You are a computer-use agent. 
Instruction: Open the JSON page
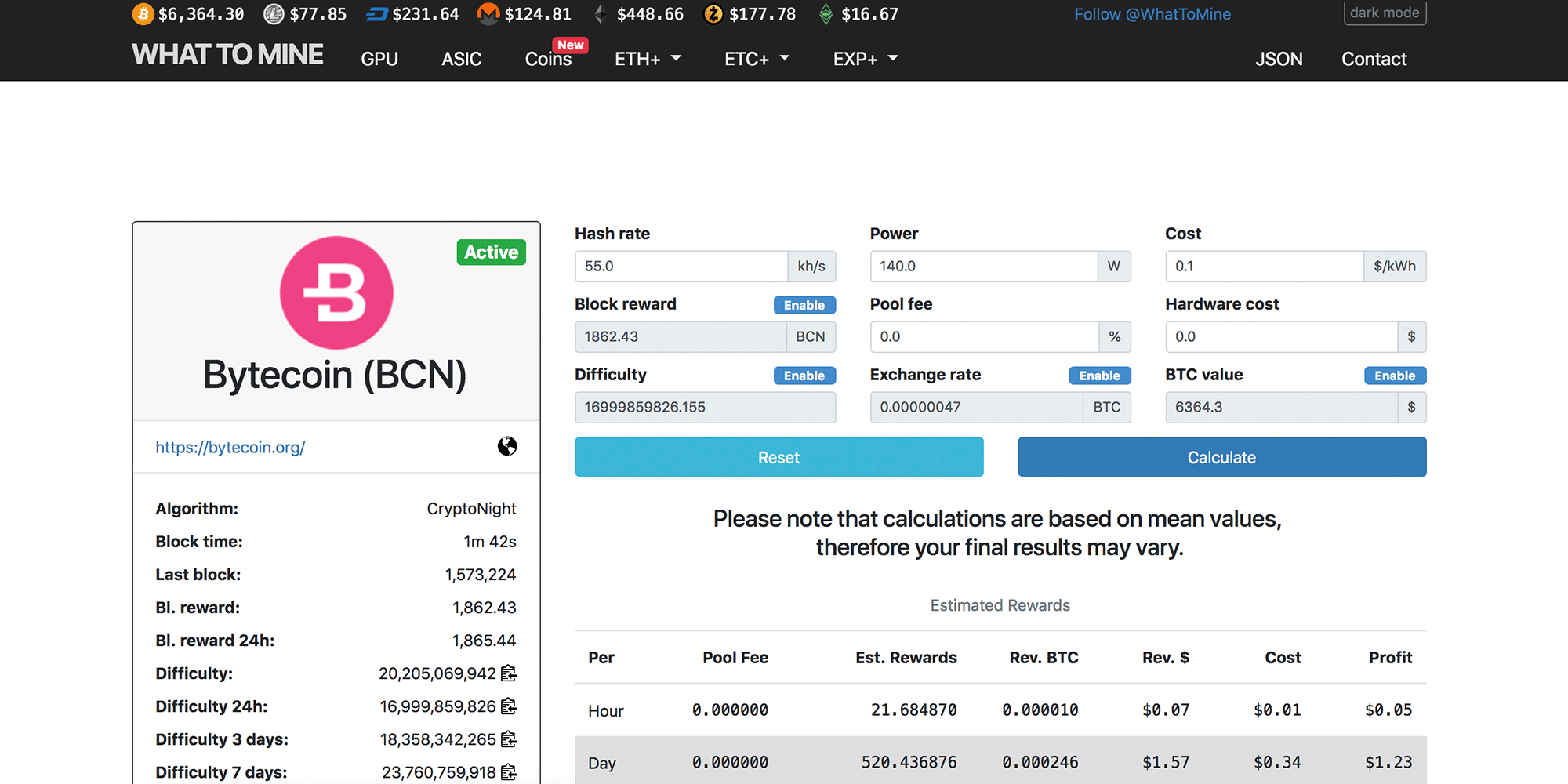coord(1279,59)
